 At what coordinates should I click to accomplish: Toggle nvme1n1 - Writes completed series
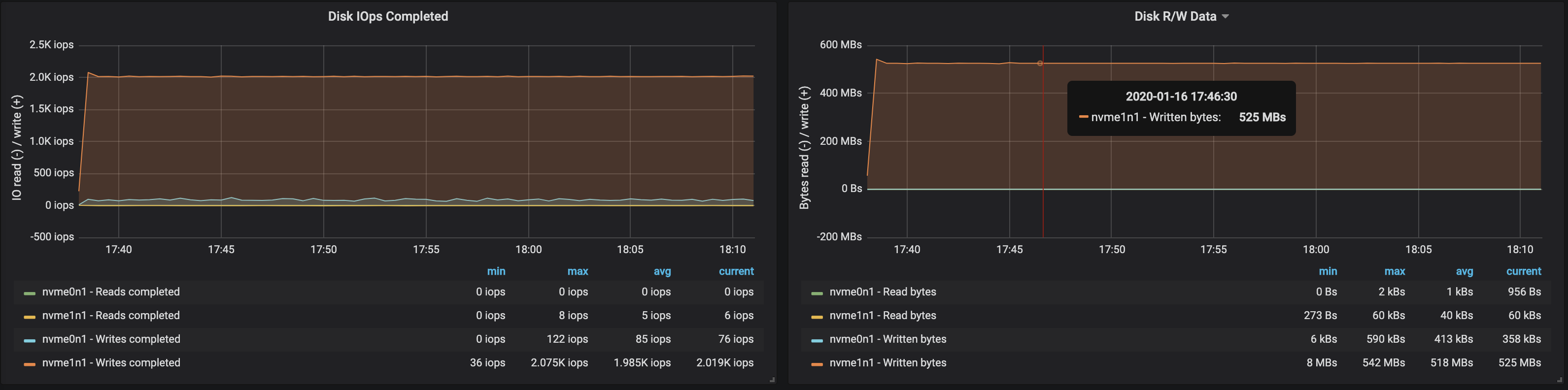click(x=111, y=362)
